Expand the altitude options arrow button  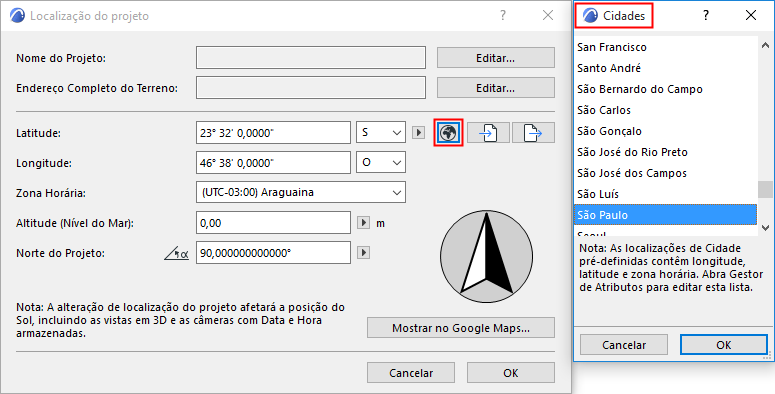tap(363, 223)
